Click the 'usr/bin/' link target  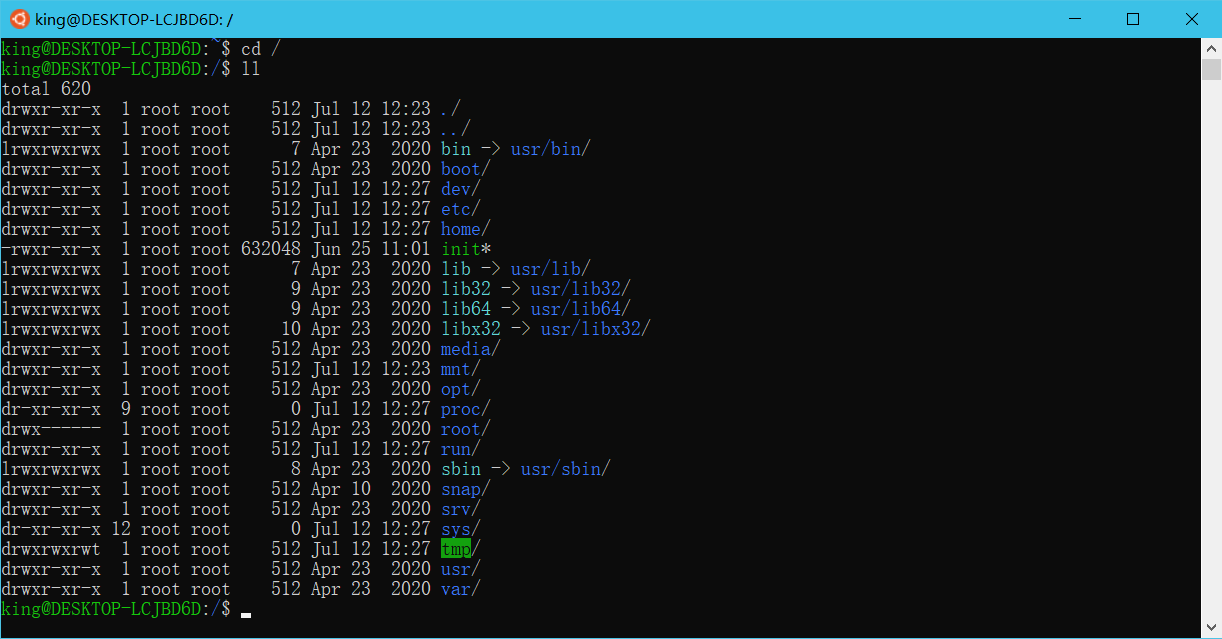pos(551,149)
